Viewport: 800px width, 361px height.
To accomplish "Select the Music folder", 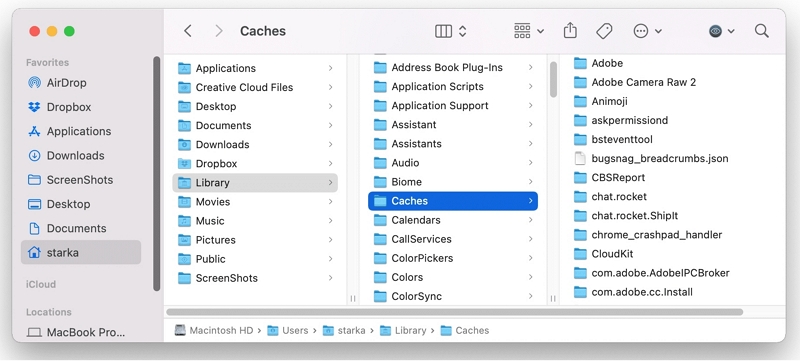I will click(255, 221).
